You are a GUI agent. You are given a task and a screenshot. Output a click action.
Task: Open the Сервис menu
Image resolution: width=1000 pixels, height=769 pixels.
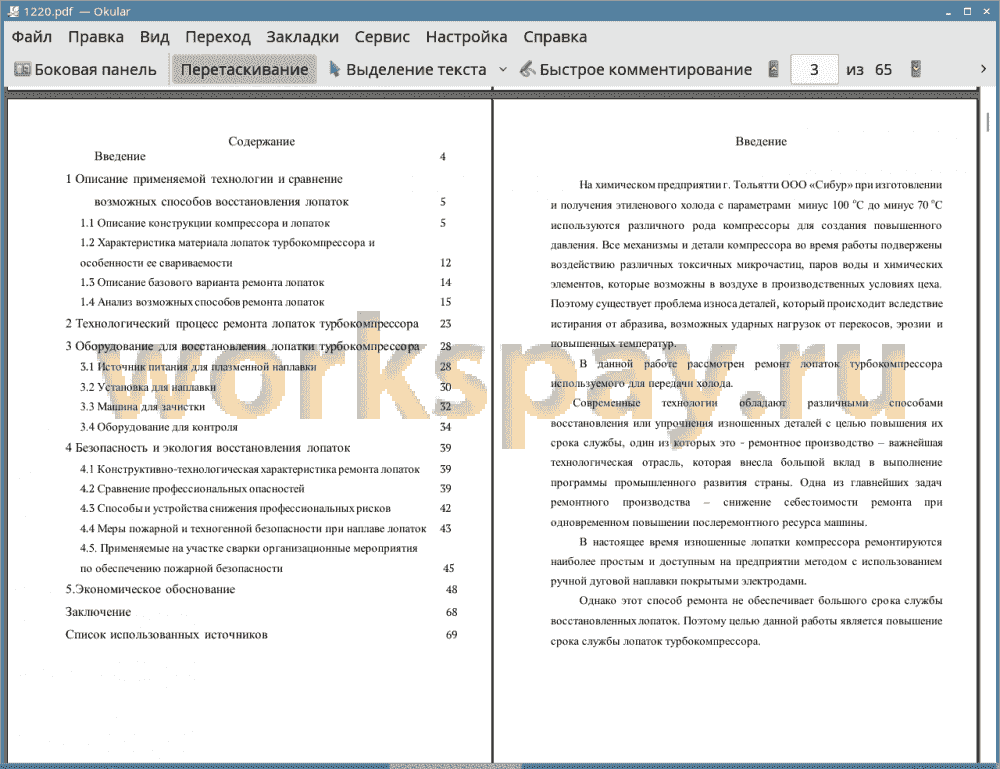[x=382, y=37]
